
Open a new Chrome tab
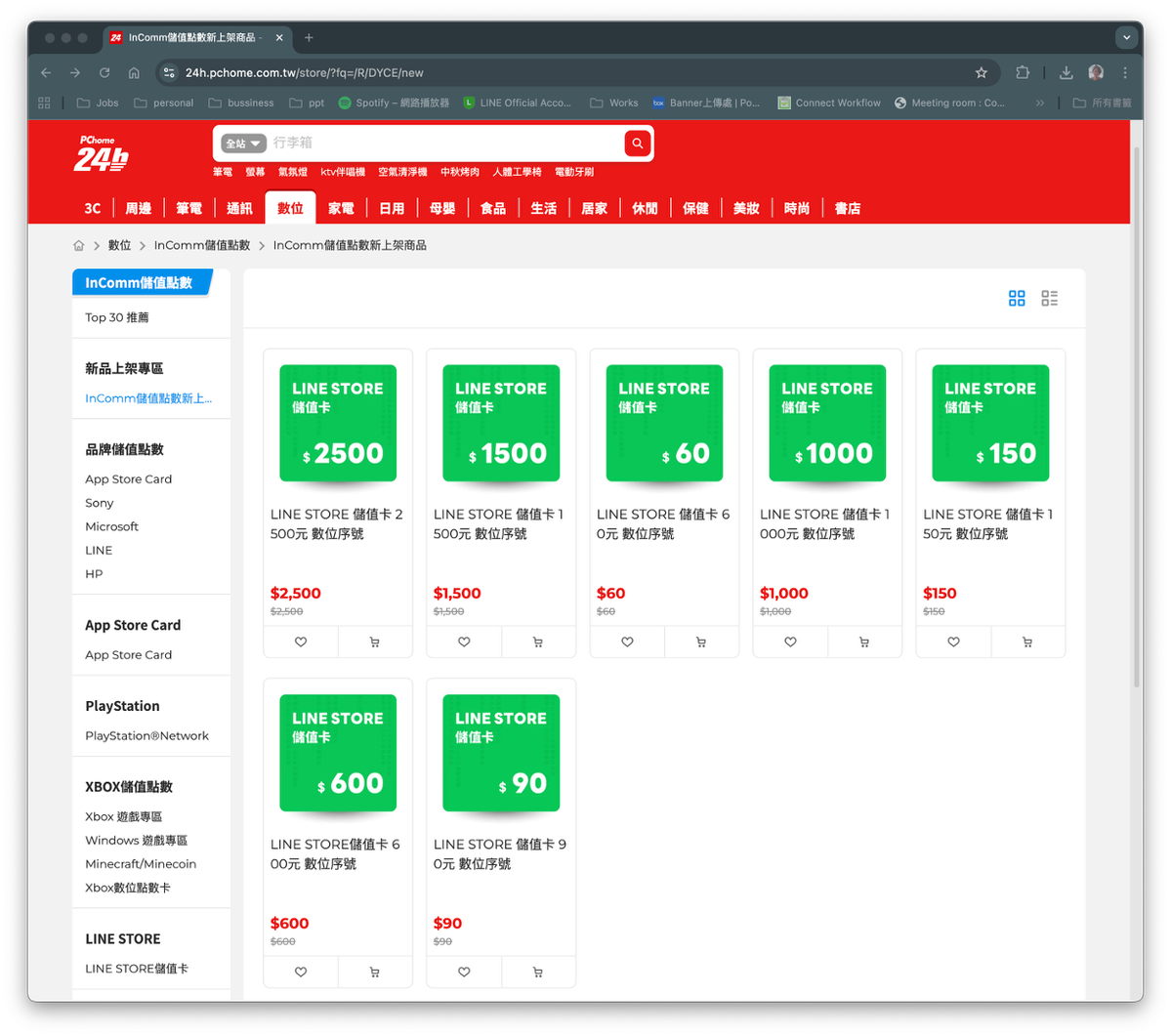pyautogui.click(x=309, y=37)
